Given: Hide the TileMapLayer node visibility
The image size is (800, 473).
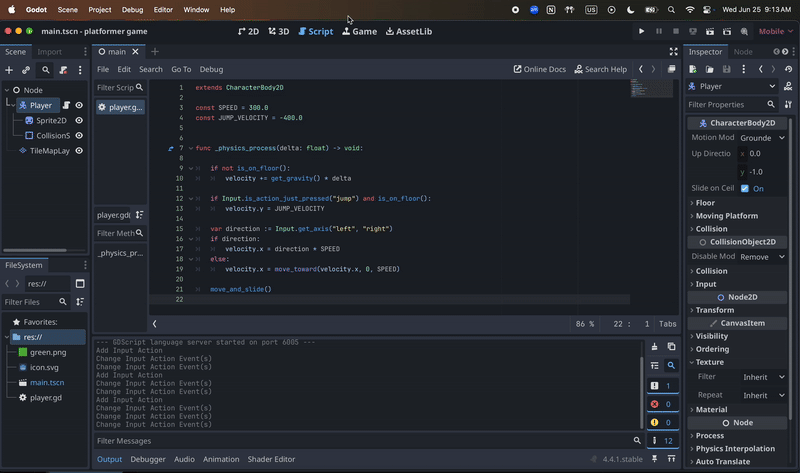Looking at the screenshot, I should coord(79,151).
